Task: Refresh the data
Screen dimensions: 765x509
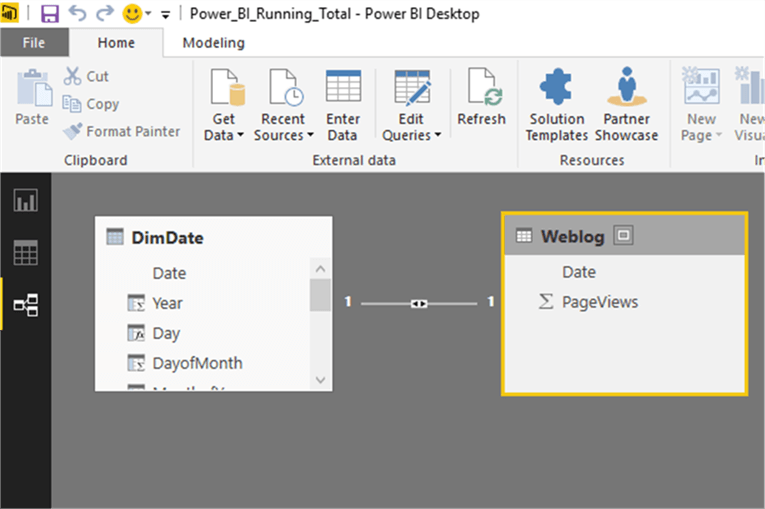Action: pos(482,98)
